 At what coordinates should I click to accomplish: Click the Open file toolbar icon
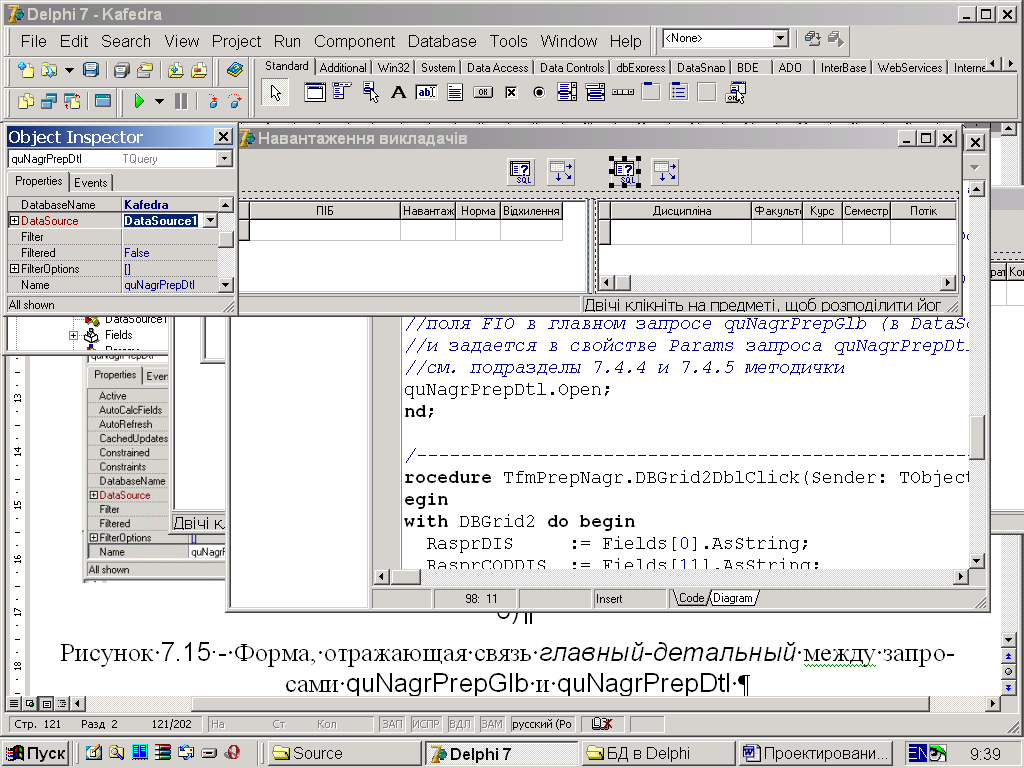[x=49, y=69]
